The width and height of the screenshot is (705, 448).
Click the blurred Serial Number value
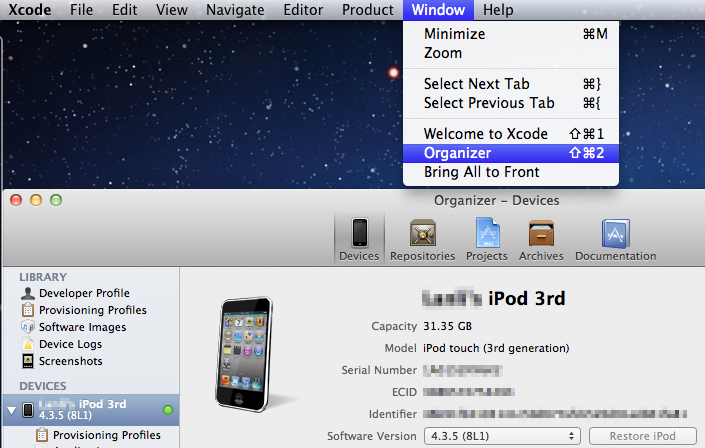[x=463, y=370]
